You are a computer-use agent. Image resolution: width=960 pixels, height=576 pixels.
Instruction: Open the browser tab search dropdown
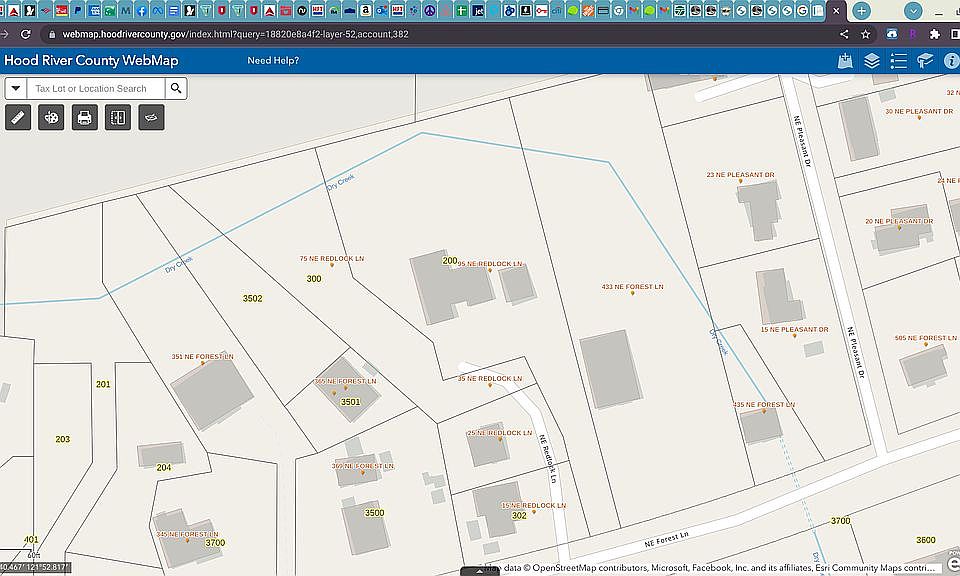pos(913,11)
